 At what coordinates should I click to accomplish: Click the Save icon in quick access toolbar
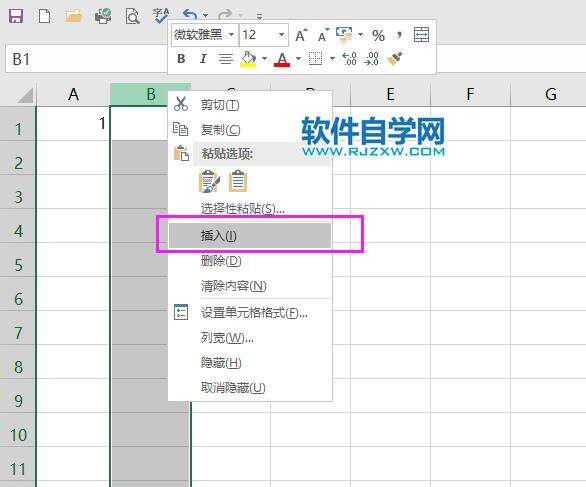pos(16,16)
